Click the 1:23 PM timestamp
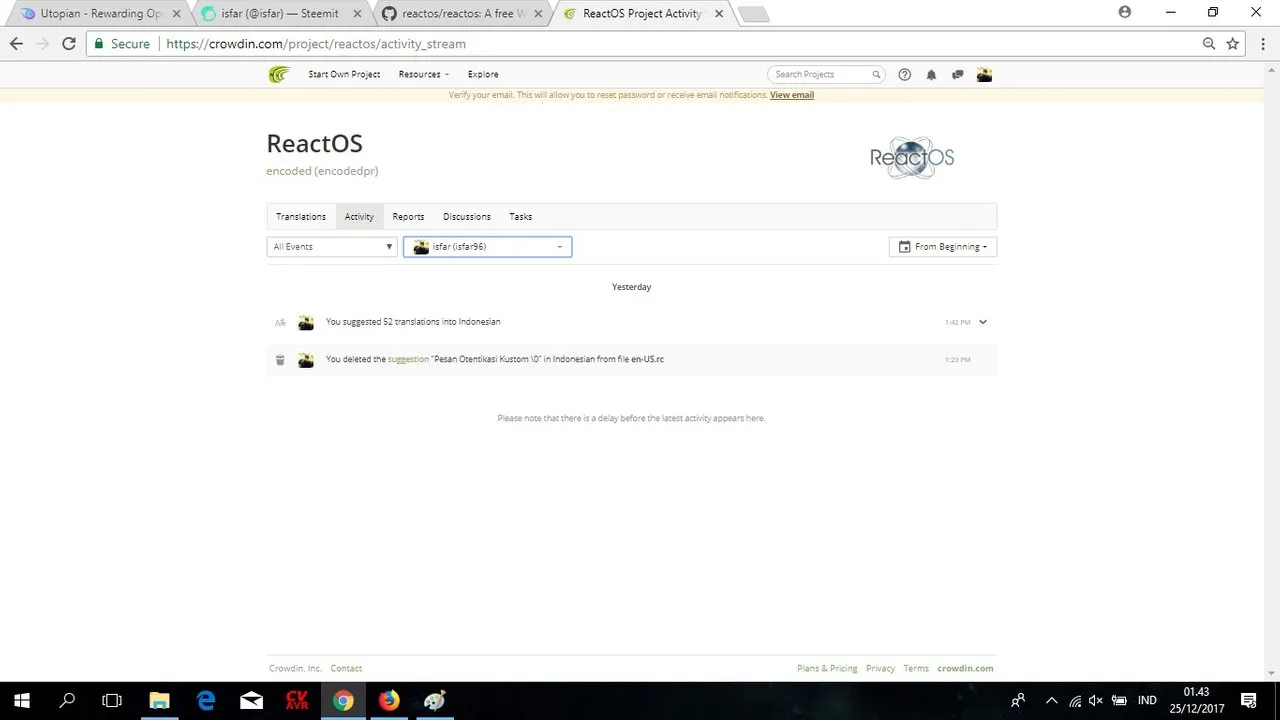Viewport: 1280px width, 720px height. tap(957, 359)
